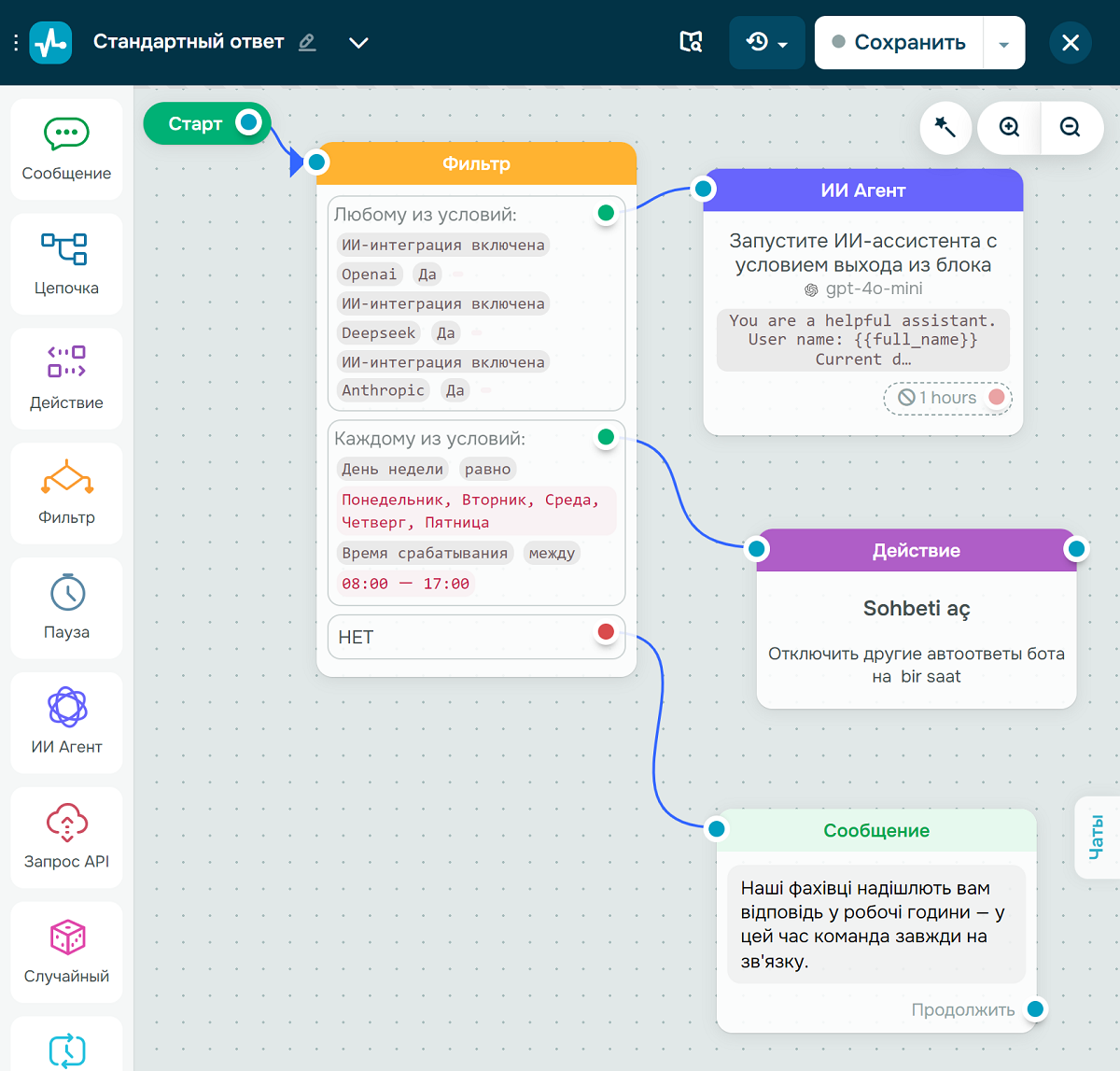Viewport: 1120px width, 1071px height.
Task: Click Продолжить on the Сообщение block
Action: 964,1009
